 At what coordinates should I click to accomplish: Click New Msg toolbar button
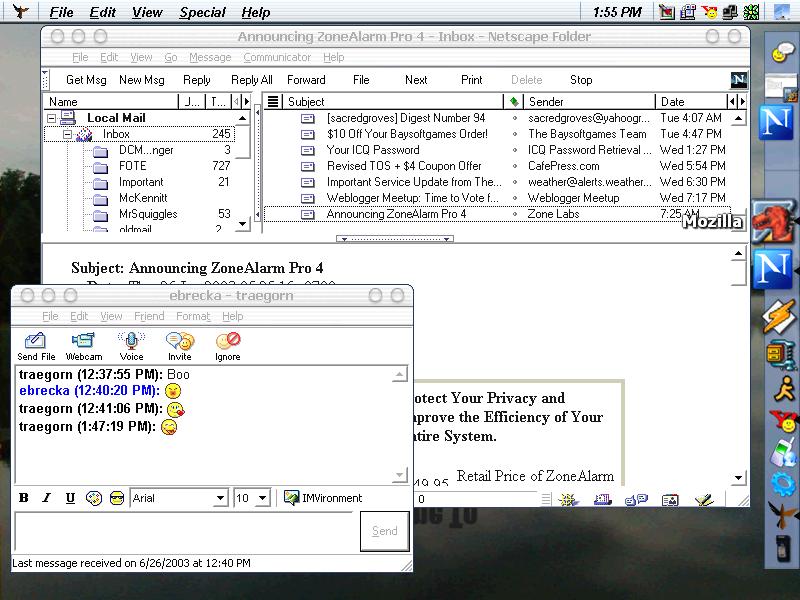pos(142,80)
